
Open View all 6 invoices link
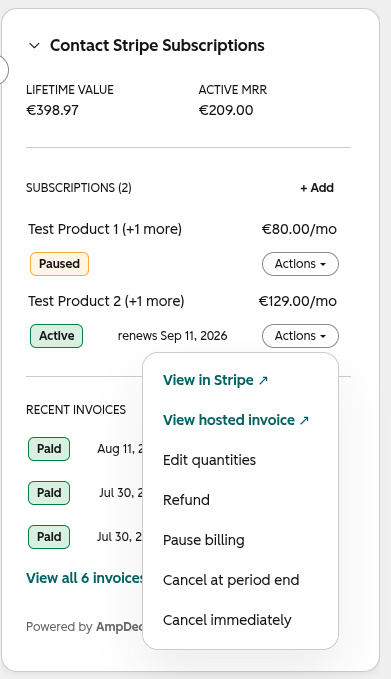(84, 578)
